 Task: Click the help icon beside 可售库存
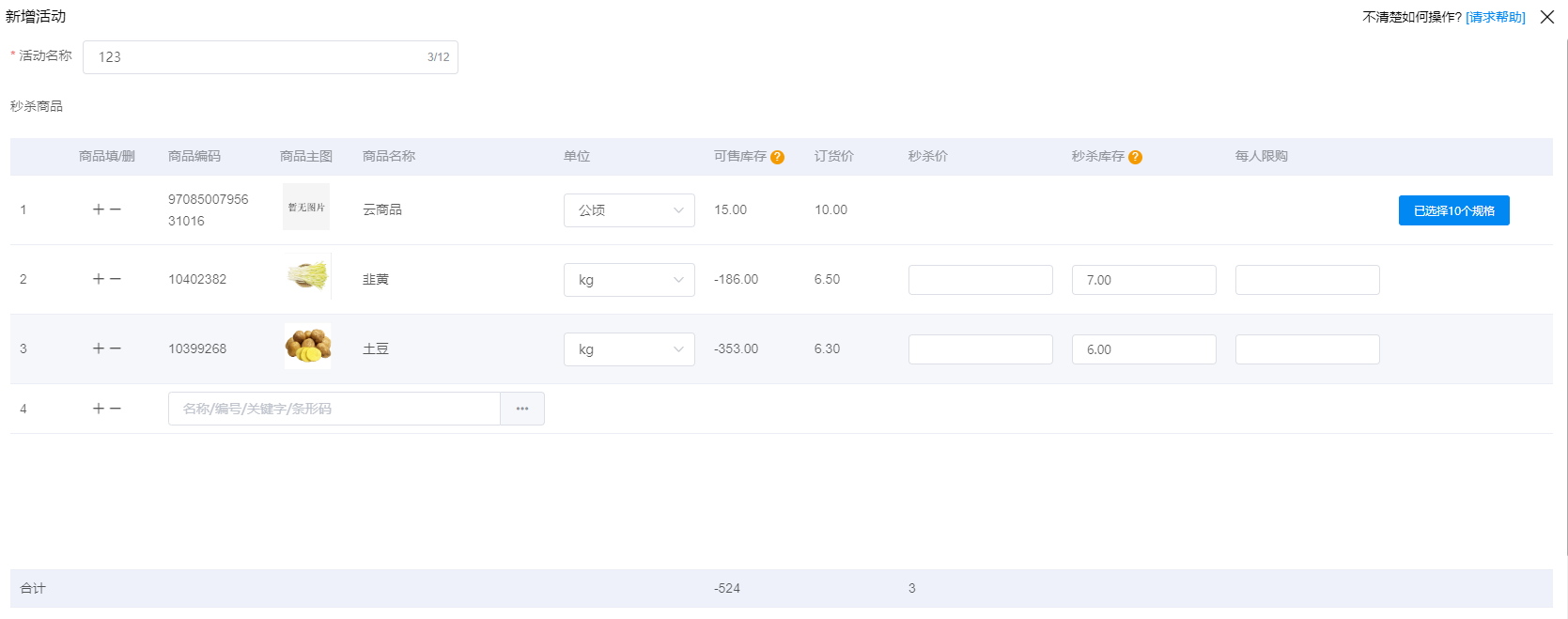[x=777, y=157]
